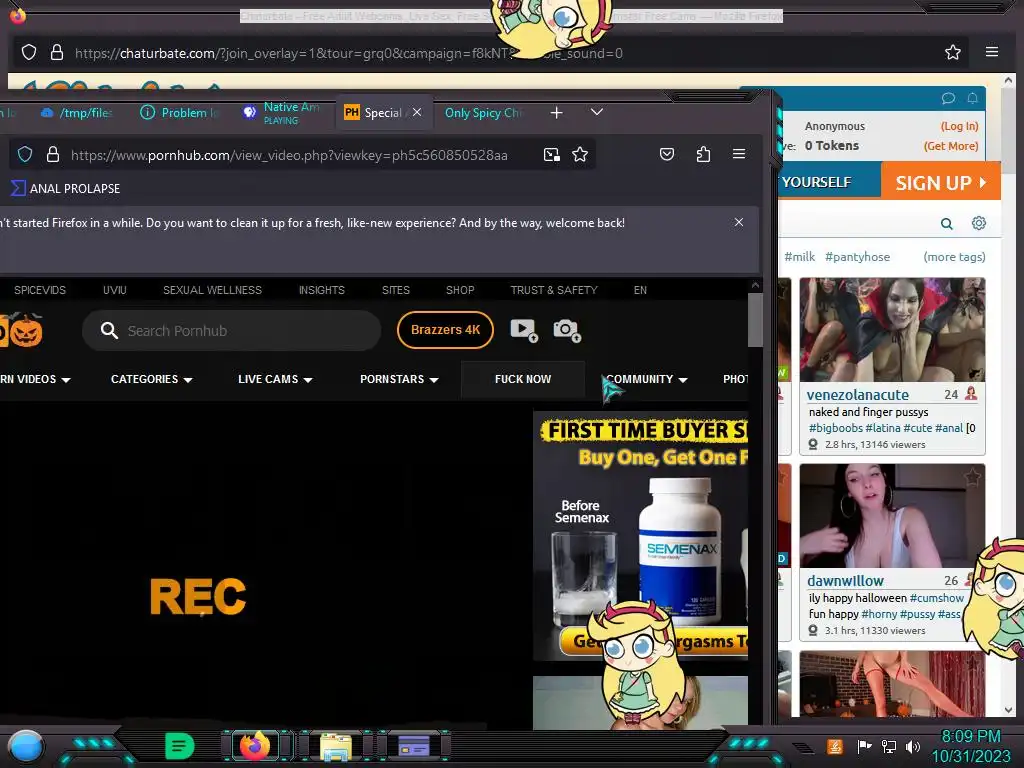Open front Firefox window application menu
1024x768 pixels.
(x=739, y=154)
